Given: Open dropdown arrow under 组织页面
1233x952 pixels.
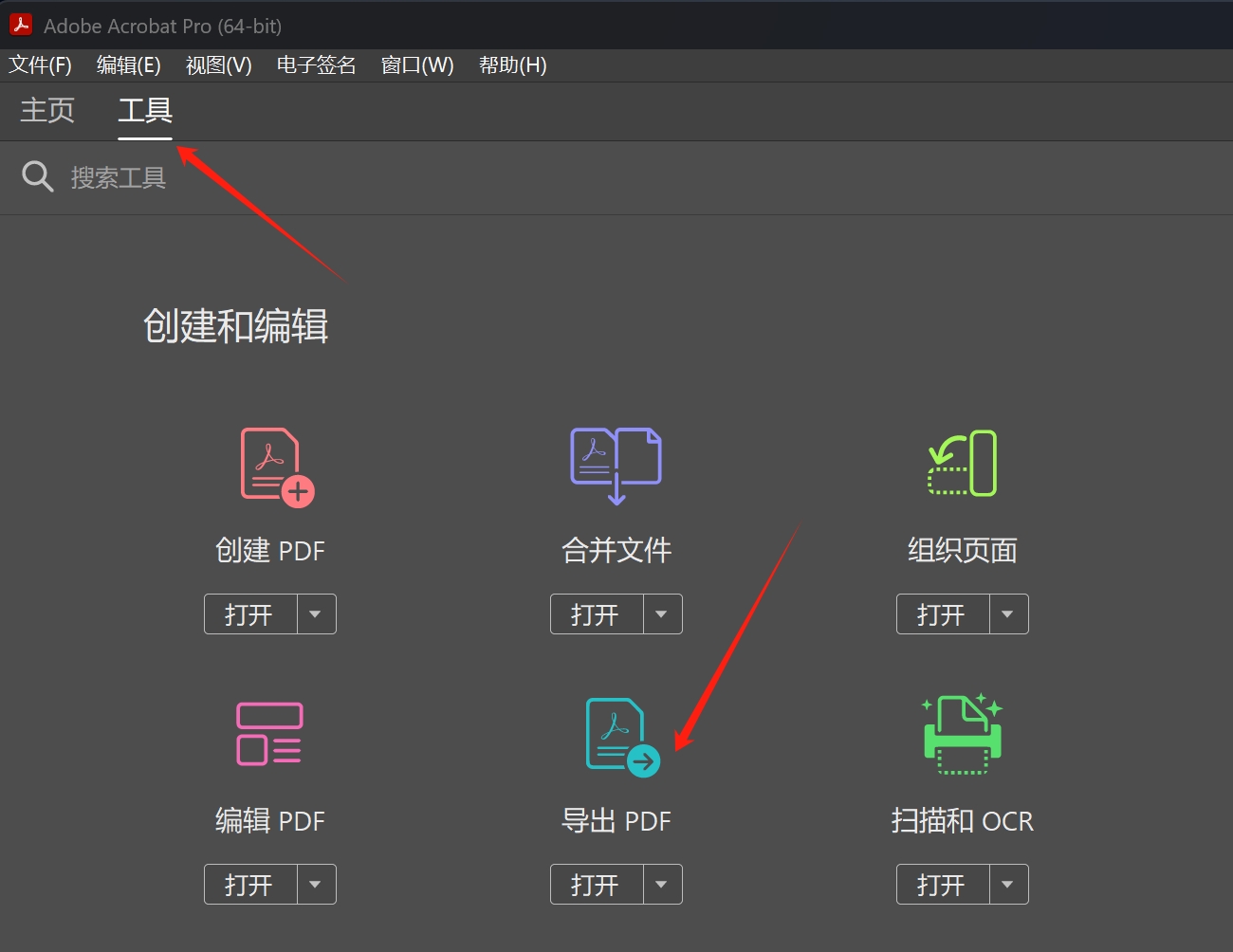Looking at the screenshot, I should coord(1008,614).
